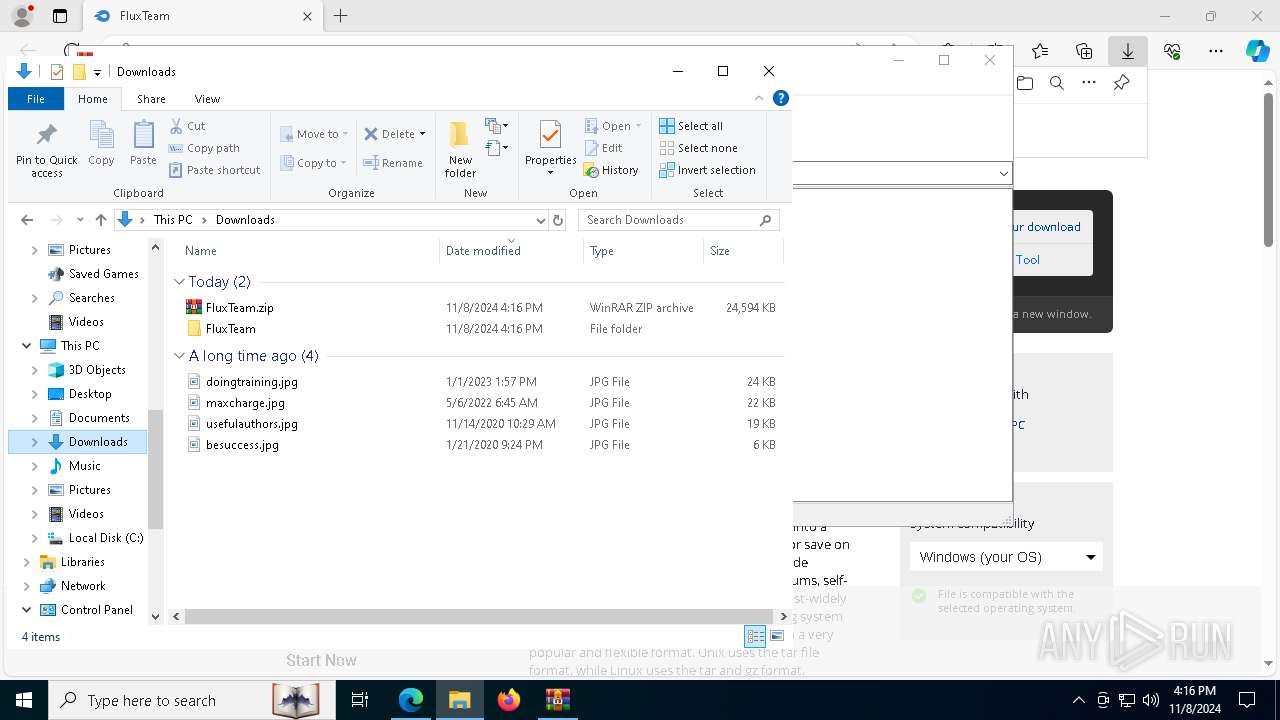1280x720 pixels.
Task: Open Edge Downloads toolbar icon
Action: click(1127, 51)
